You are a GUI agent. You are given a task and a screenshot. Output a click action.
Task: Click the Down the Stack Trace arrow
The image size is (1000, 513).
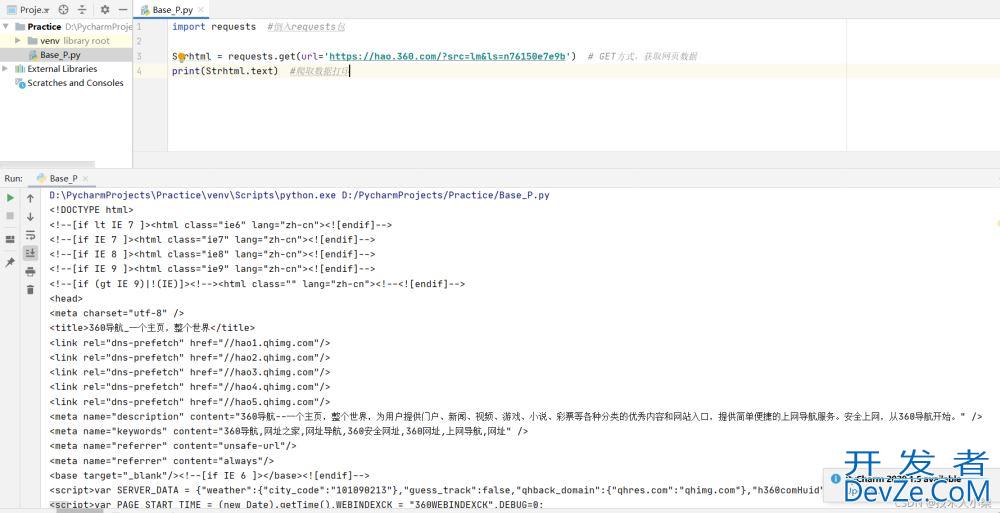coord(30,216)
